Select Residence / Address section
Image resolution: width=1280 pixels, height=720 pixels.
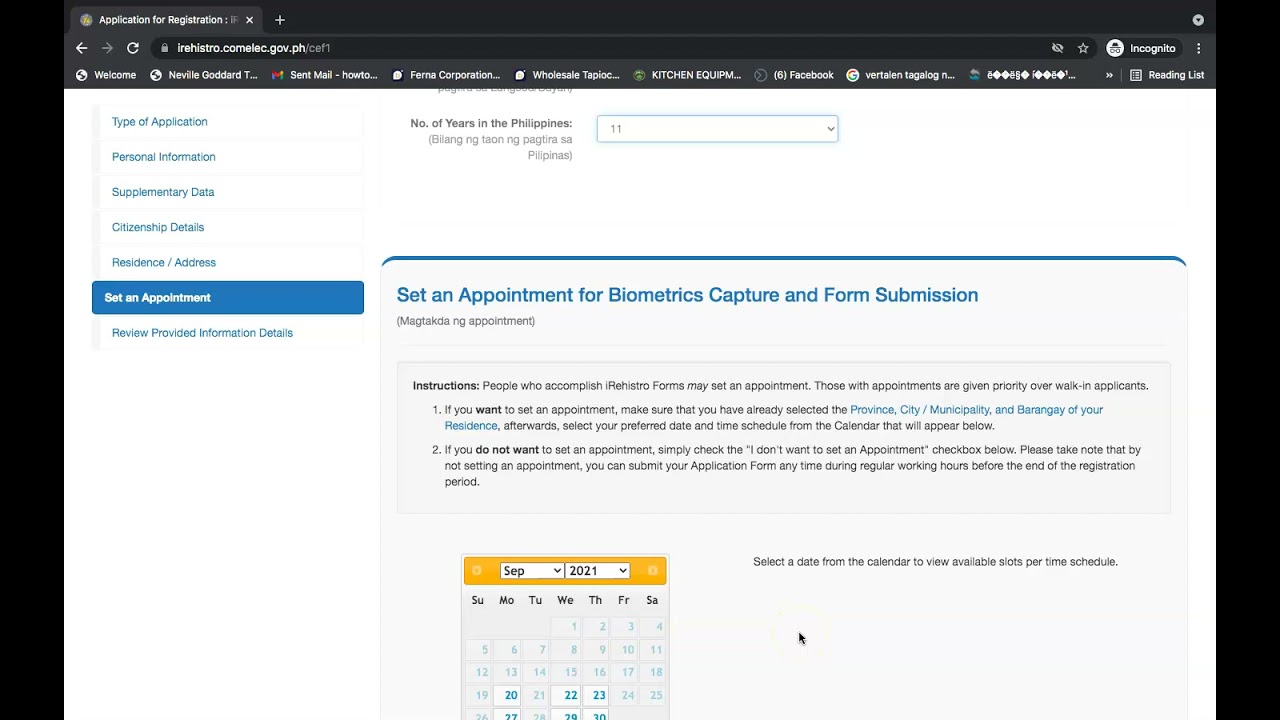click(x=164, y=262)
